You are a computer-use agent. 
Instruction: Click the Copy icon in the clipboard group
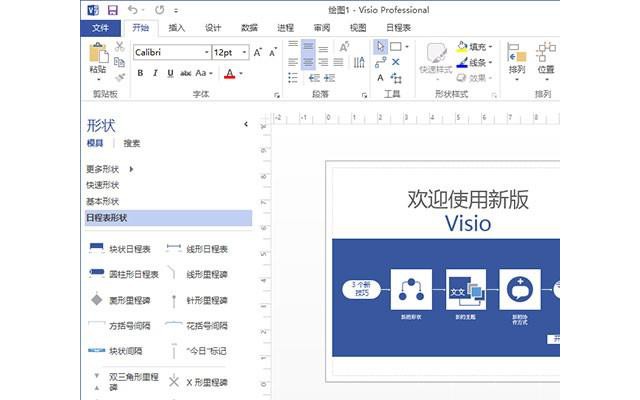point(119,62)
